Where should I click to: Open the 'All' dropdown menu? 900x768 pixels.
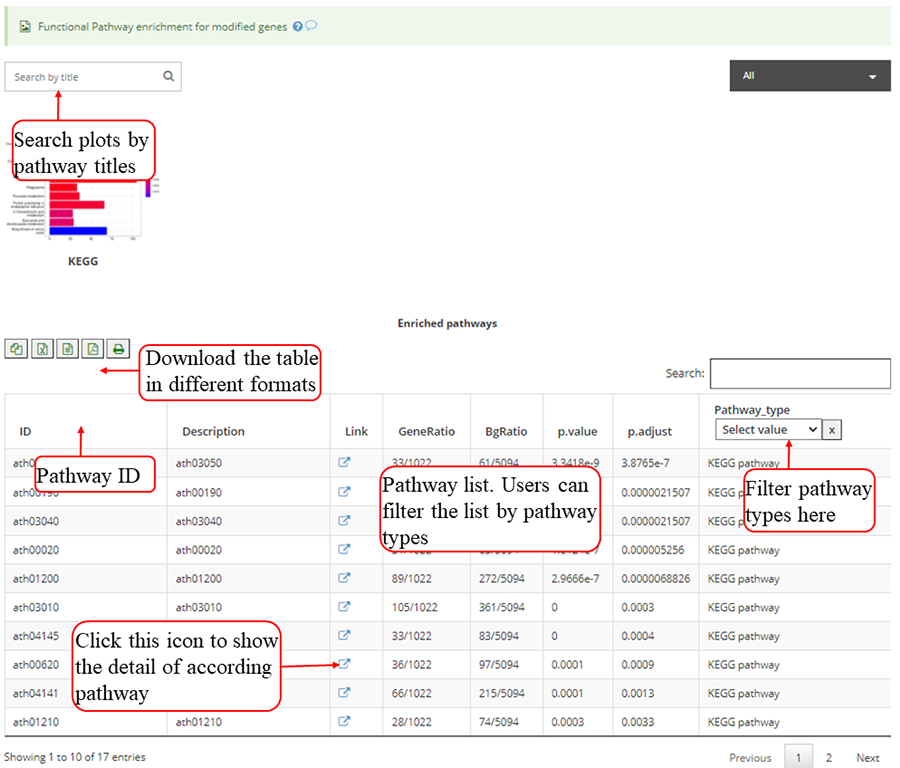[x=810, y=76]
